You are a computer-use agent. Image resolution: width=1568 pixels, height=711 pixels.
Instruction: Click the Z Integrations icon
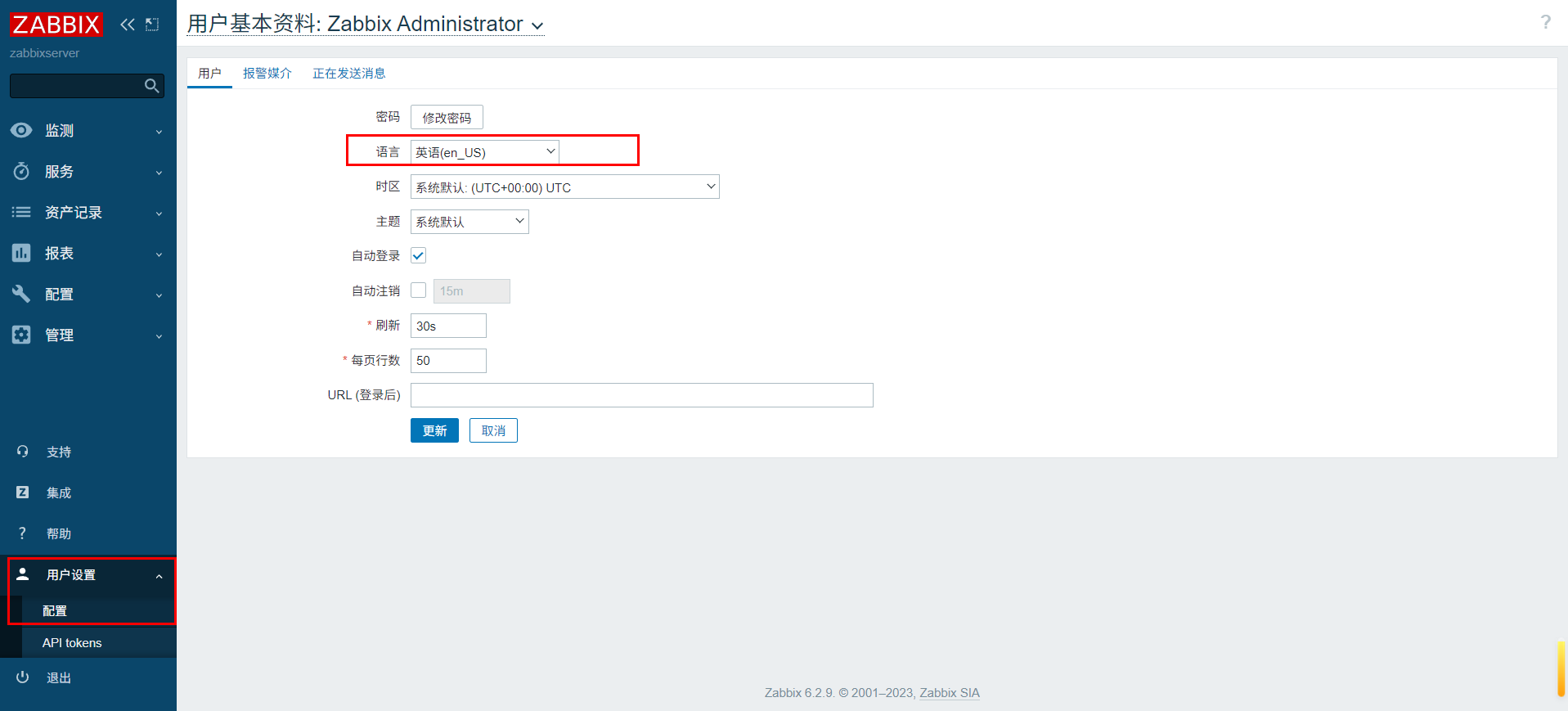(x=22, y=493)
